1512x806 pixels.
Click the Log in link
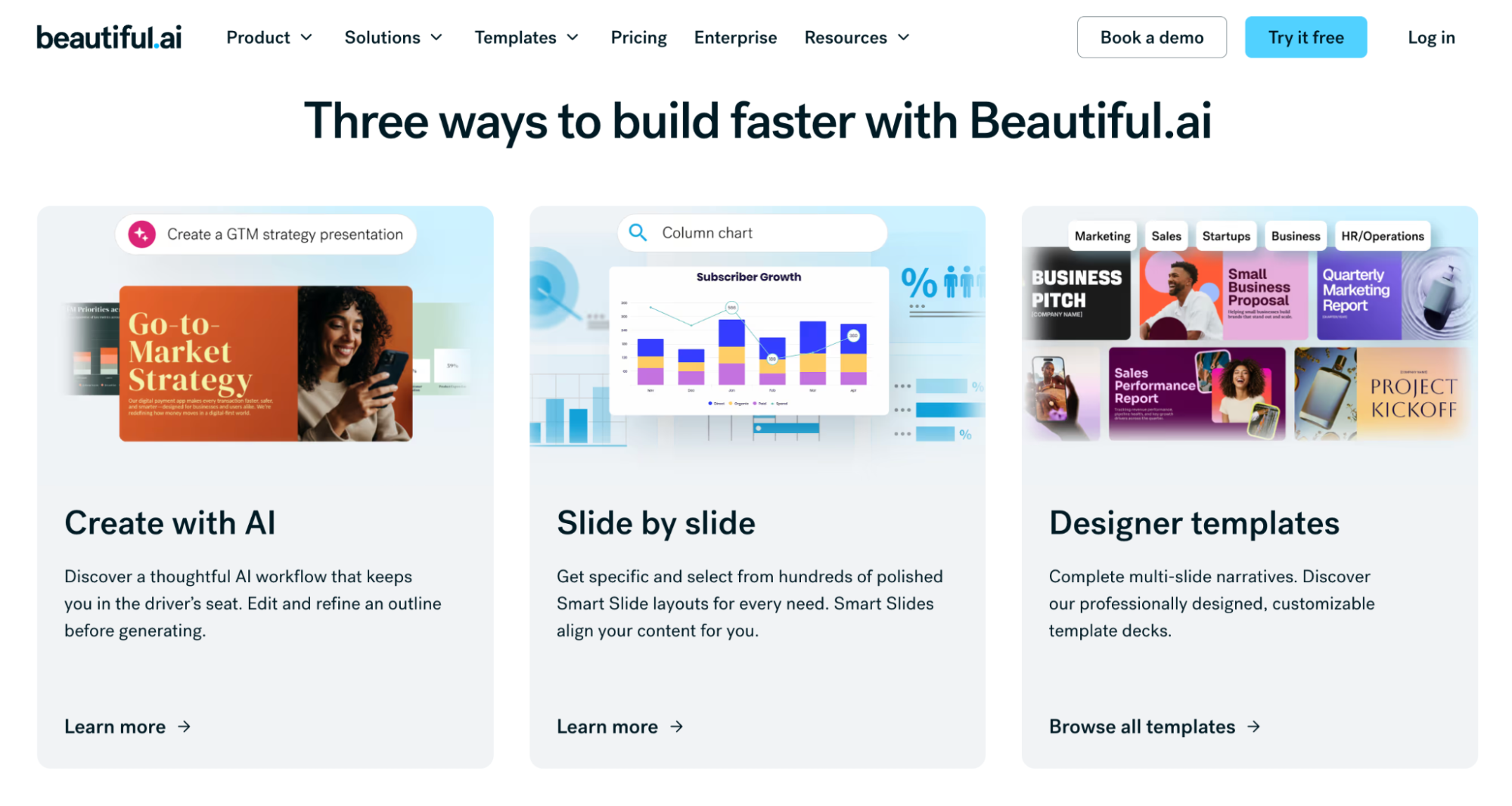click(x=1431, y=37)
